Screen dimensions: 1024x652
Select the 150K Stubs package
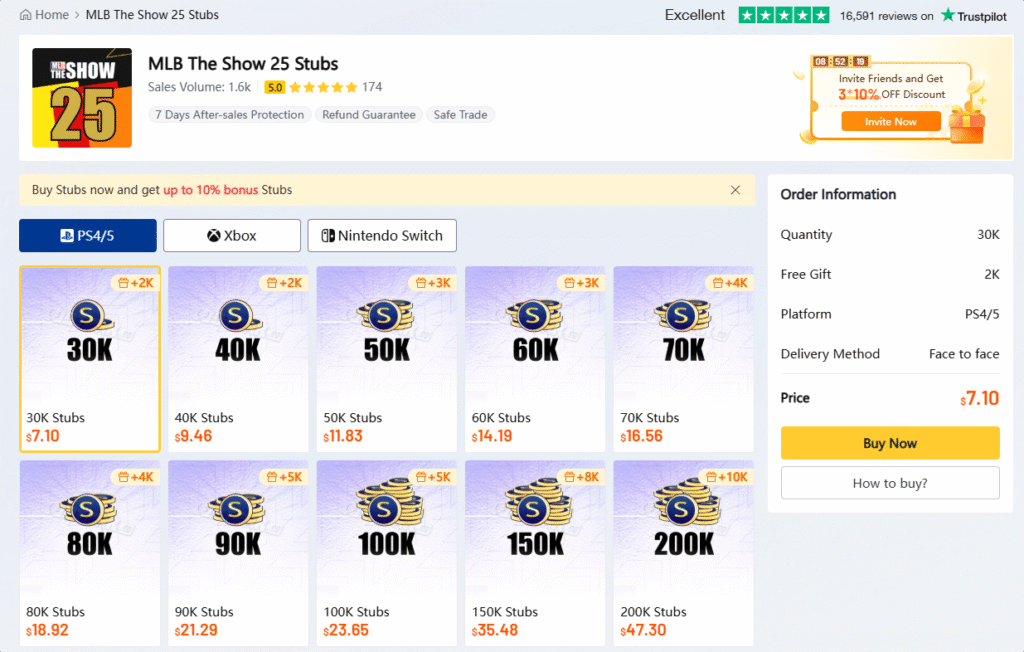[535, 553]
